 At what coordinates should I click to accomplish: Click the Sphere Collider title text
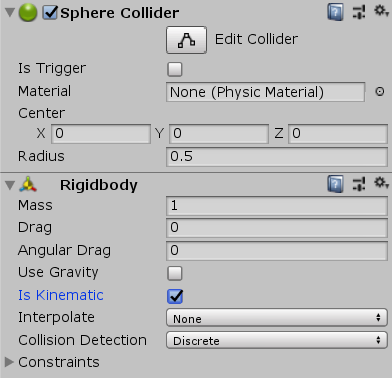click(x=119, y=13)
